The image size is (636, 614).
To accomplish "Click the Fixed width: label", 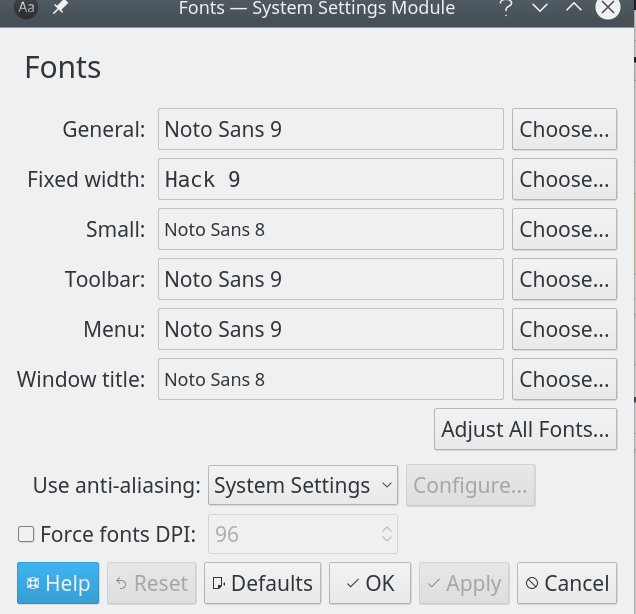I will [x=86, y=179].
